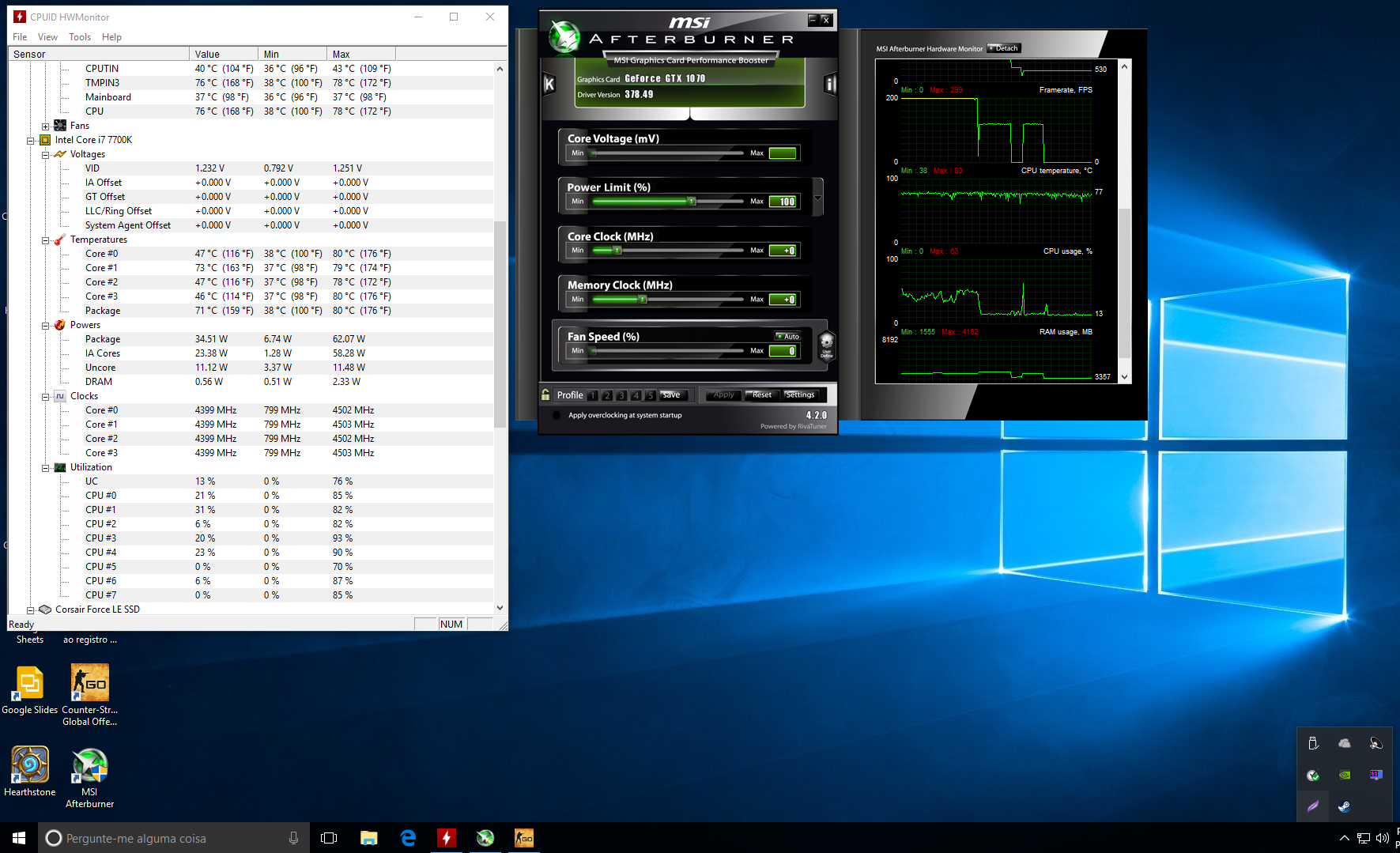The image size is (1400, 853).
Task: Collapse the Corsair Force LE SSD node
Action: [x=30, y=610]
